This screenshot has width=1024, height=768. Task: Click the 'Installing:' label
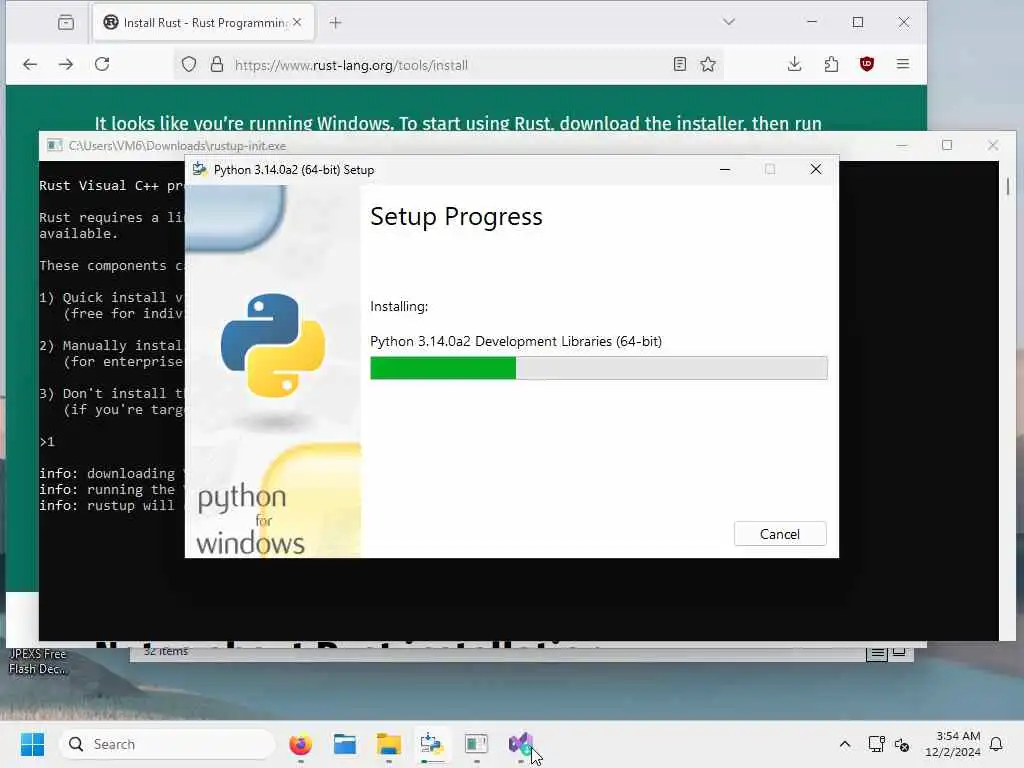click(x=399, y=306)
